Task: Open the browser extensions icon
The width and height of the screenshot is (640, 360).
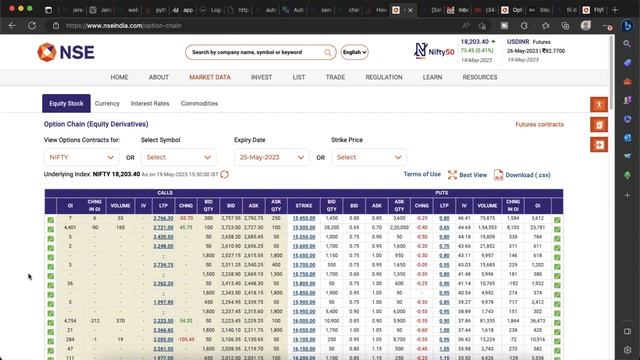Action: [x=524, y=26]
